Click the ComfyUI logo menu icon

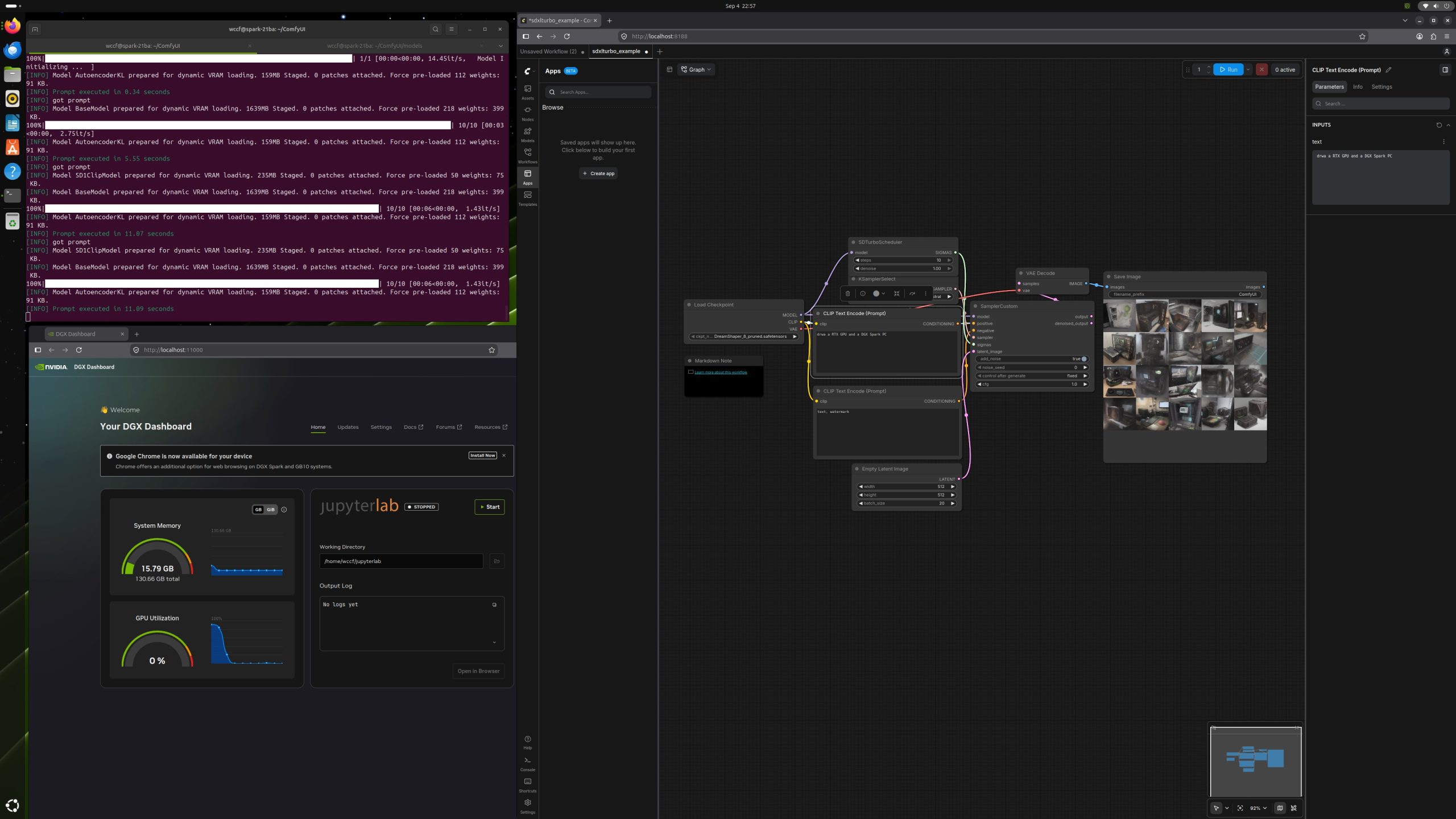pos(528,71)
